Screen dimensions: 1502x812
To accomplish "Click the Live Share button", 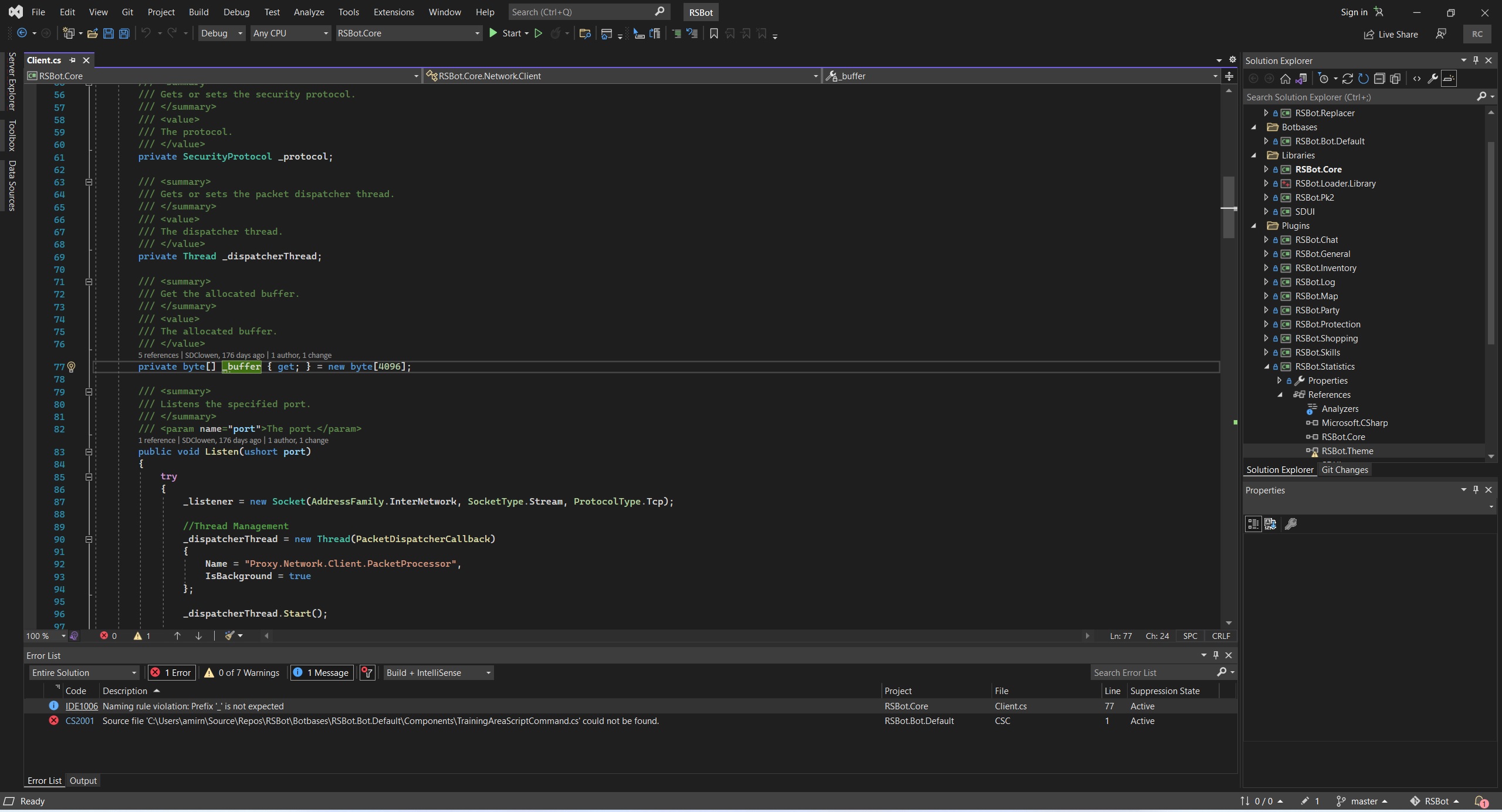I will (1390, 34).
